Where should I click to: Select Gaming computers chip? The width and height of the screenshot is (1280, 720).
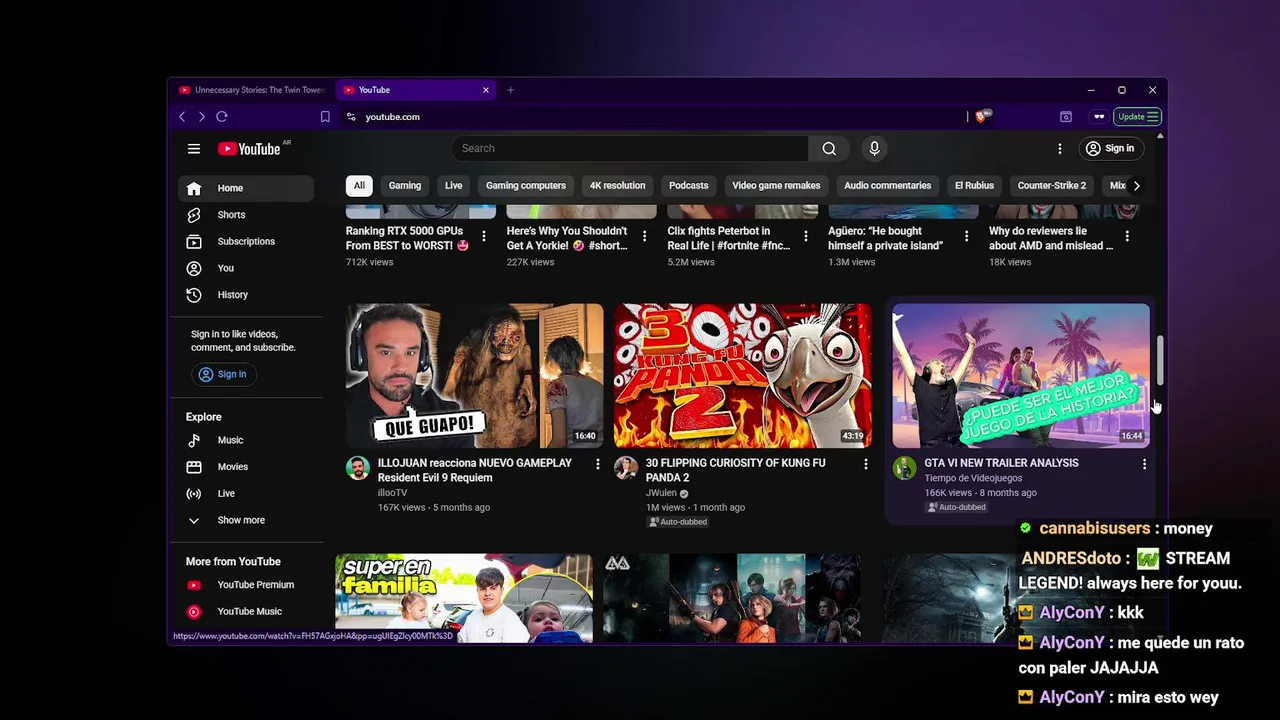526,185
